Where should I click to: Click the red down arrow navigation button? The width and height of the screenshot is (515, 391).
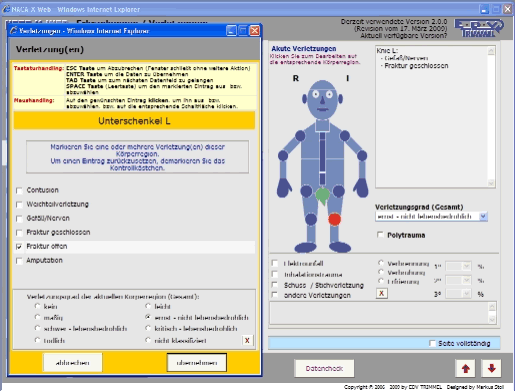pyautogui.click(x=491, y=368)
